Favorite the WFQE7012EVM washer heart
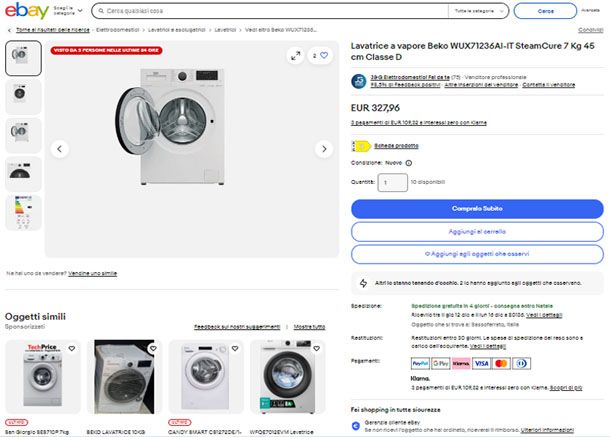Image resolution: width=610 pixels, height=437 pixels. click(317, 349)
